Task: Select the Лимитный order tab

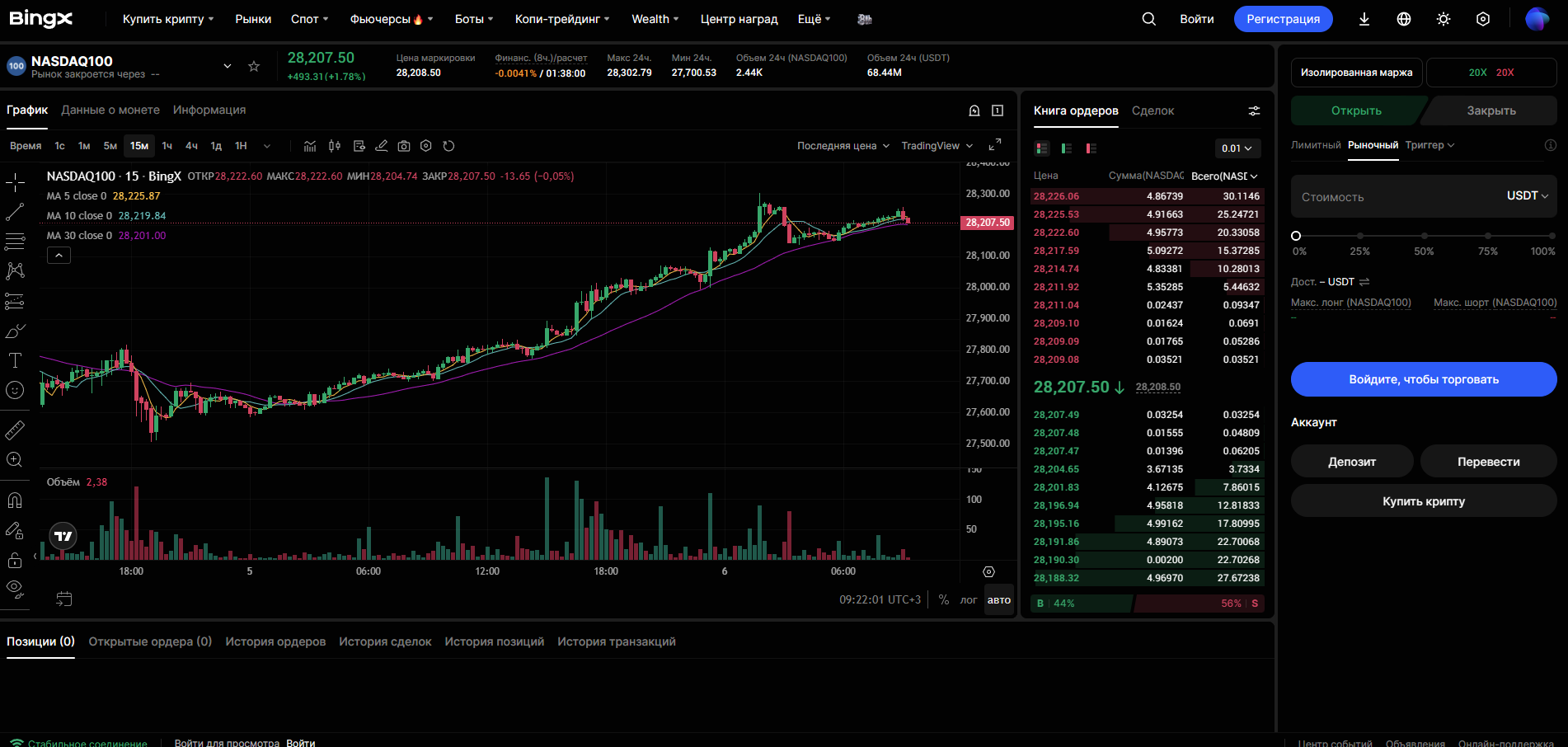Action: 1316,145
